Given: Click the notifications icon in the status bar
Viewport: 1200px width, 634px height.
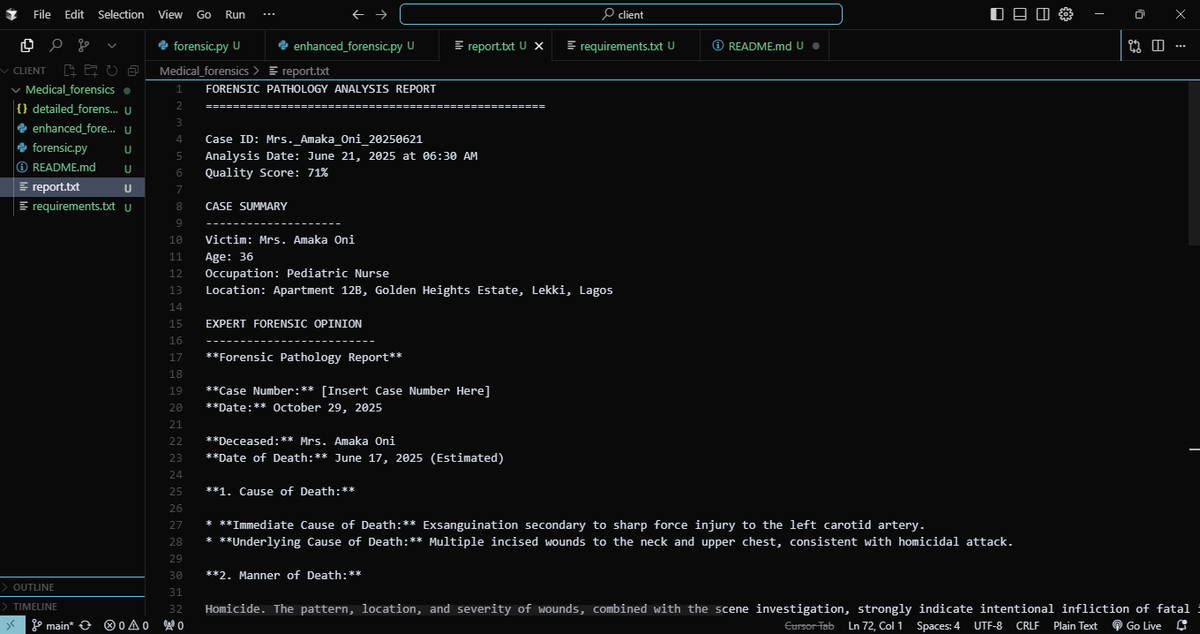Looking at the screenshot, I should click(1183, 625).
